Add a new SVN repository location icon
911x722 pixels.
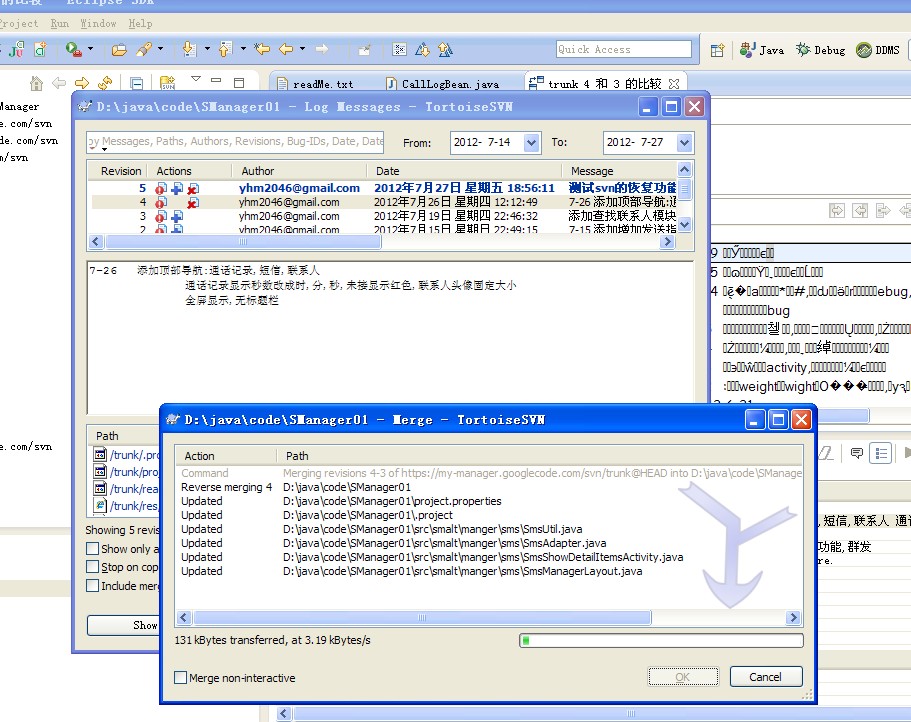167,83
